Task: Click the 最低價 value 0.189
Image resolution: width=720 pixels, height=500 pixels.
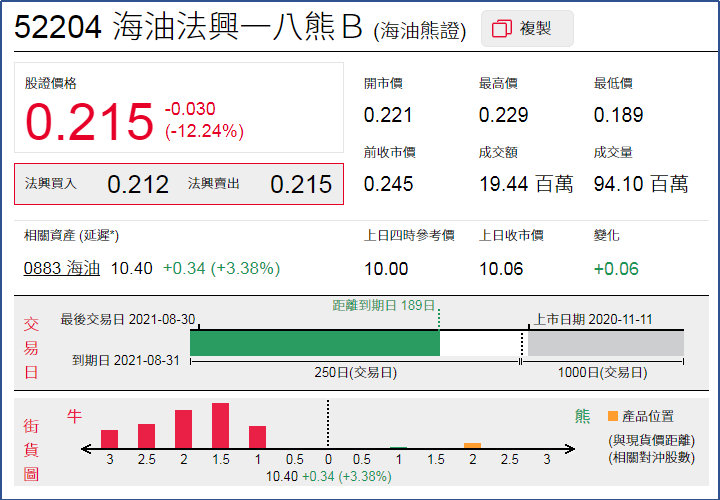Action: coord(618,115)
